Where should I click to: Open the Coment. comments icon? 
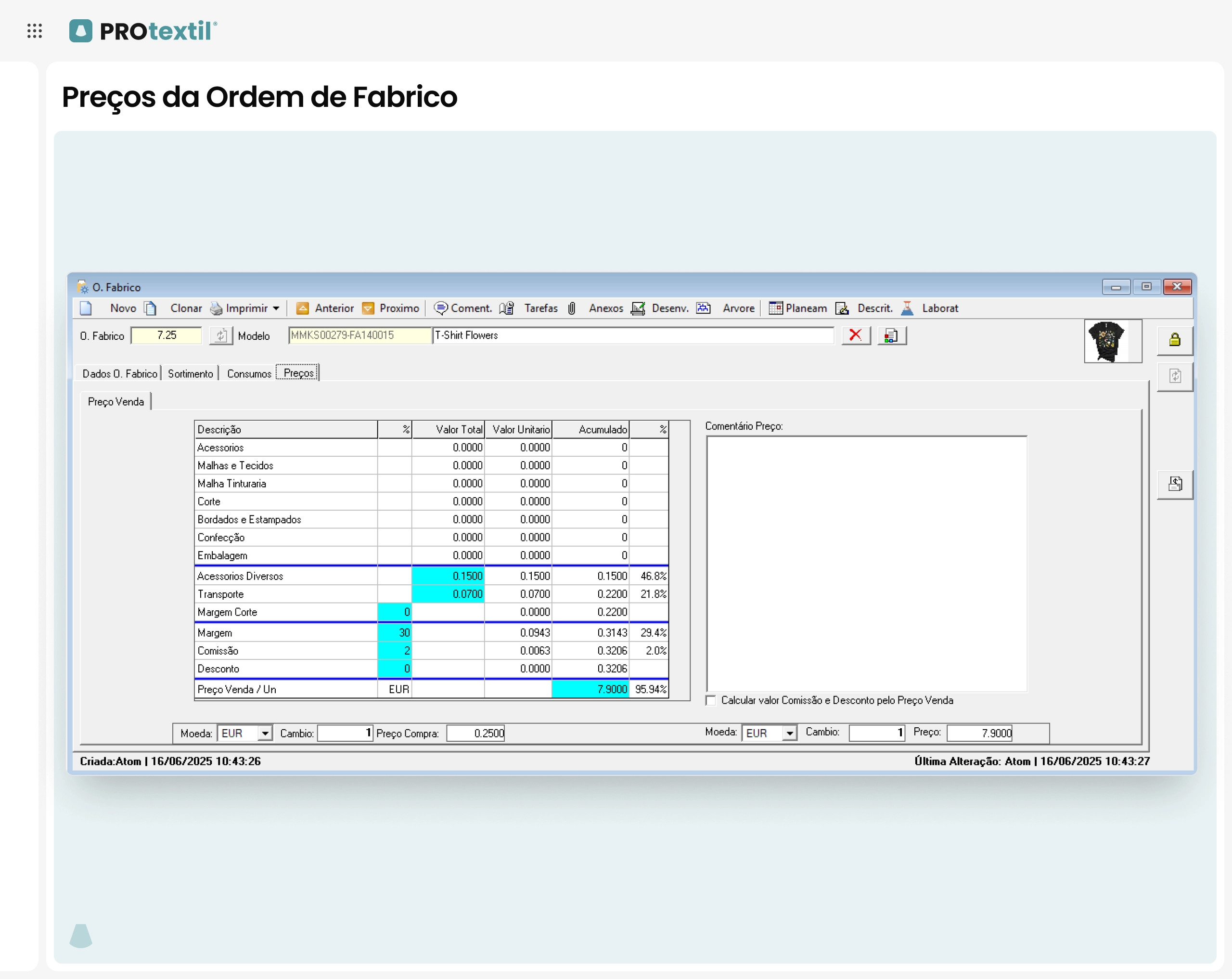440,309
